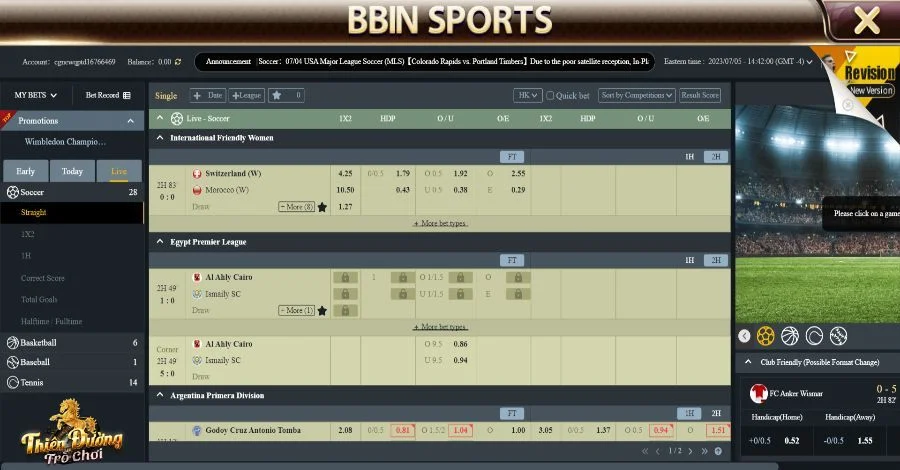Select Total Goals bet type
The image size is (900, 470).
pyautogui.click(x=39, y=300)
